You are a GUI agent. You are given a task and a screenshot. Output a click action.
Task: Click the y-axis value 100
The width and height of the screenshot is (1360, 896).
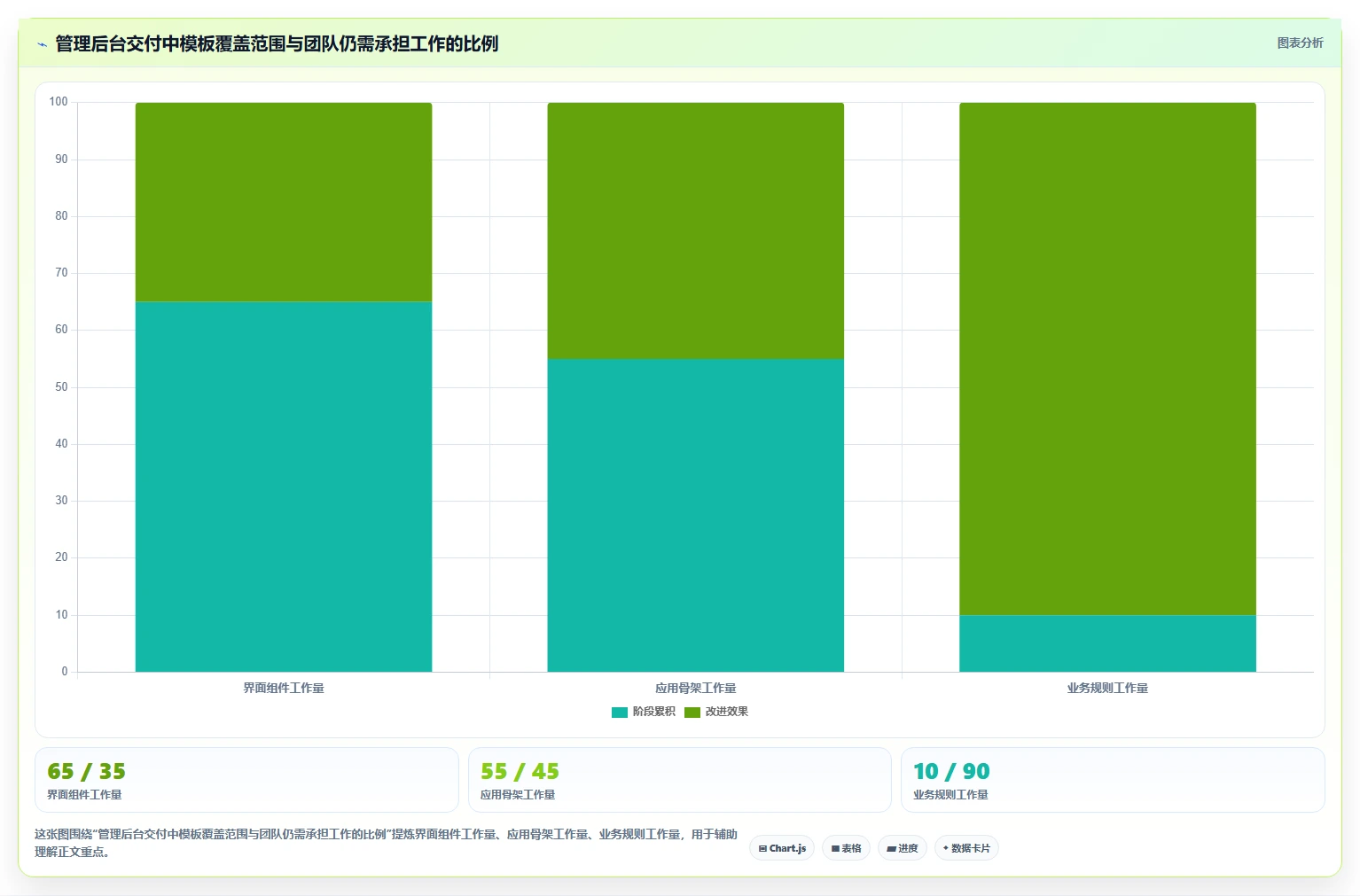point(59,102)
